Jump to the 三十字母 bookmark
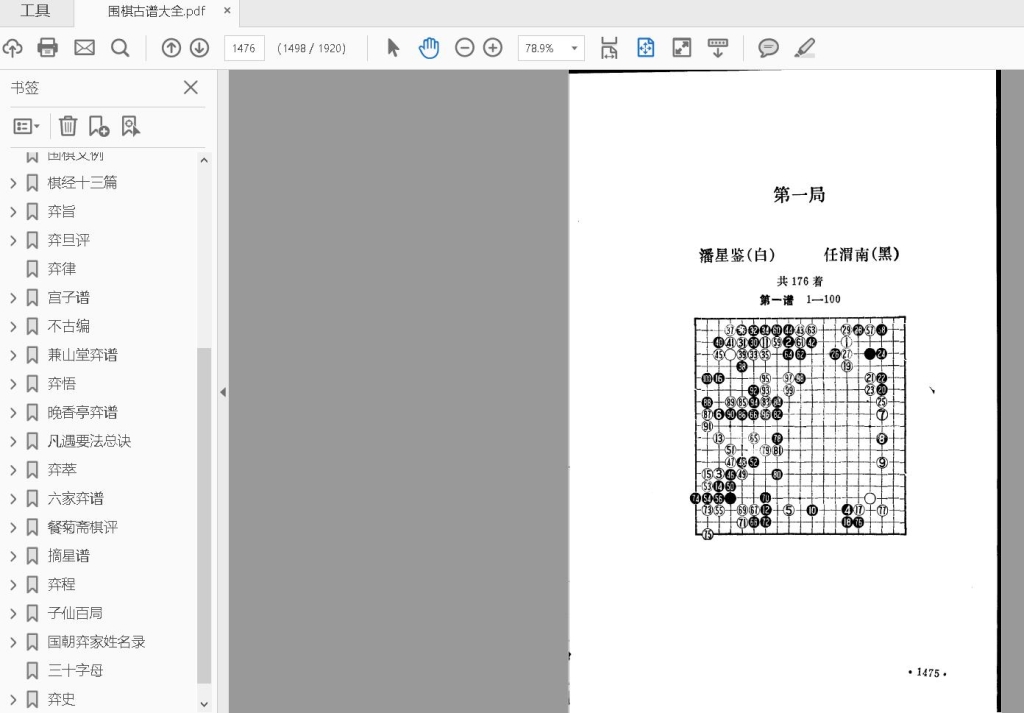This screenshot has height=713, width=1024. 75,670
